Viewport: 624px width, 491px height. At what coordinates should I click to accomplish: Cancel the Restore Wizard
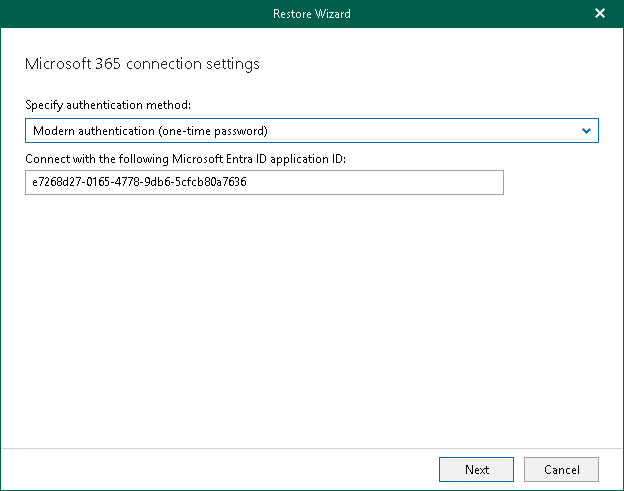561,469
